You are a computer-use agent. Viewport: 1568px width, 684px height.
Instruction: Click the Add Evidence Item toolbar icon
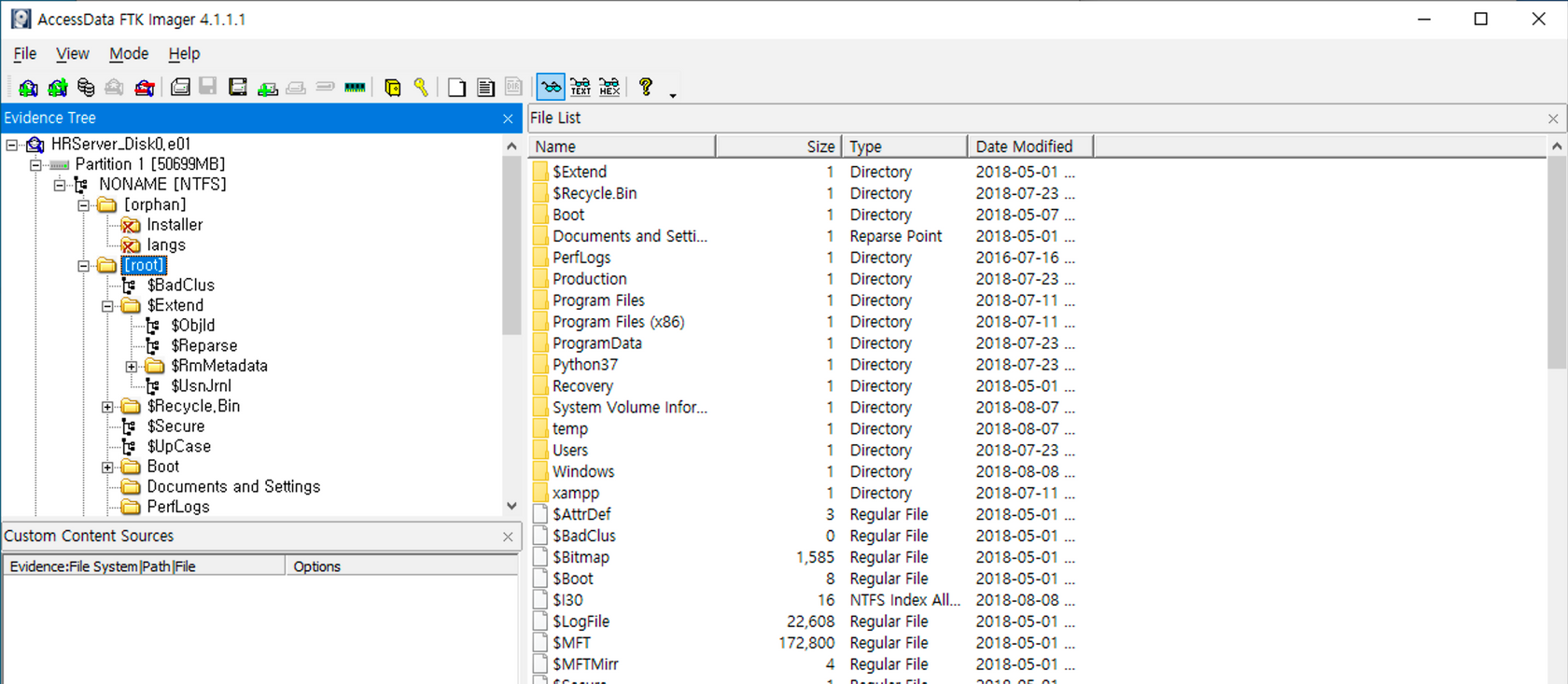point(28,88)
